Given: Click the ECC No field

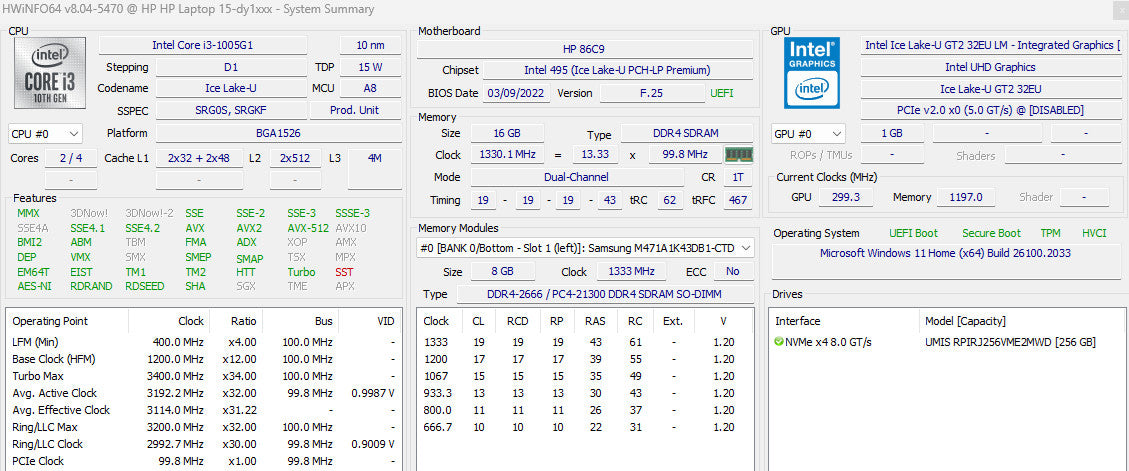Looking at the screenshot, I should [732, 272].
